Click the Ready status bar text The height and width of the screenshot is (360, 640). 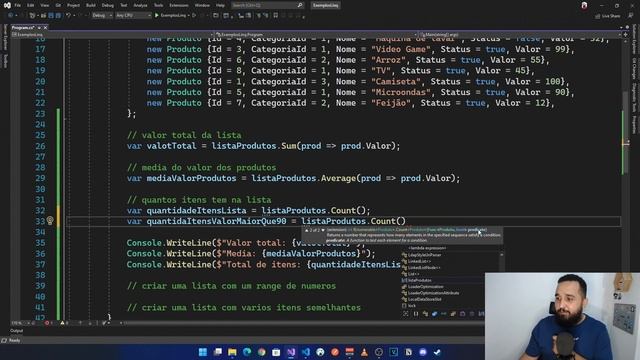(14, 340)
